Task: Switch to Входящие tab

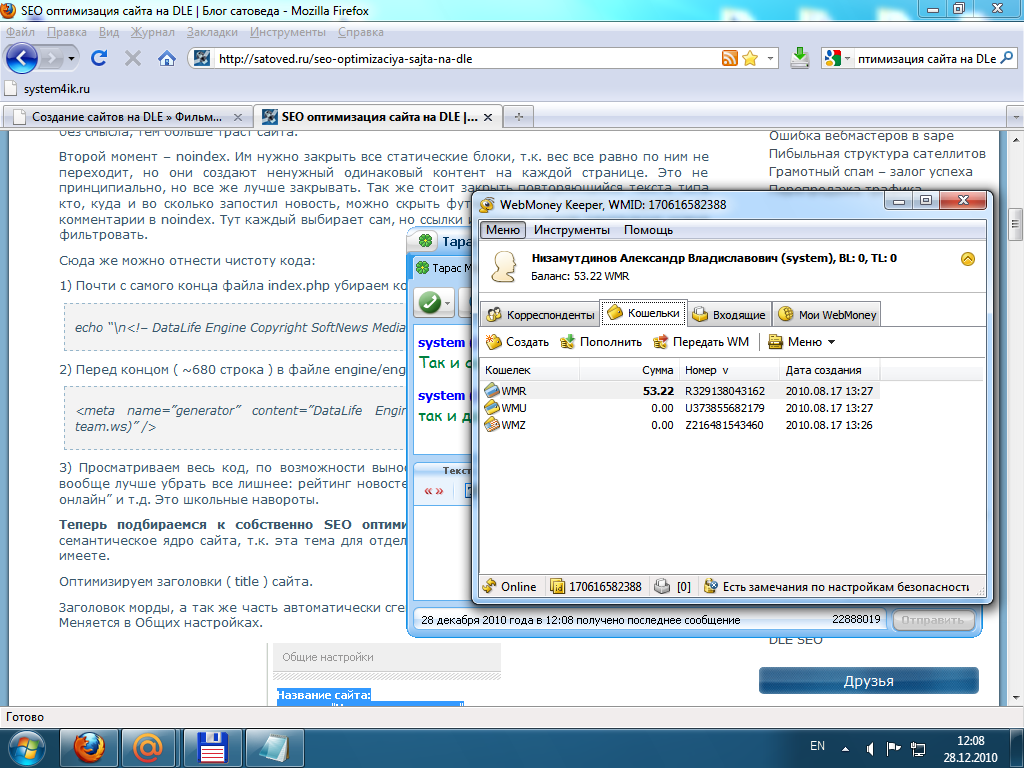Action: (x=729, y=315)
